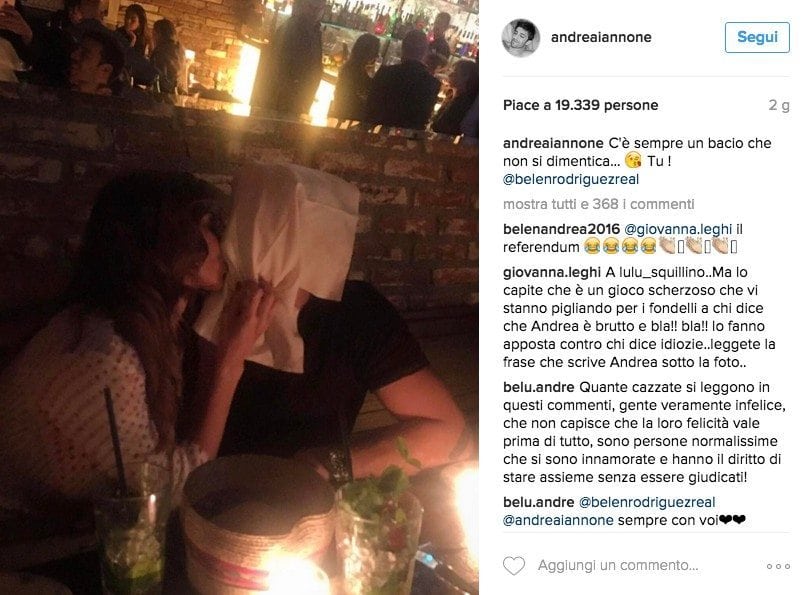Follow the @giovanna.leghi mention link
This screenshot has width=811, height=595.
(678, 229)
